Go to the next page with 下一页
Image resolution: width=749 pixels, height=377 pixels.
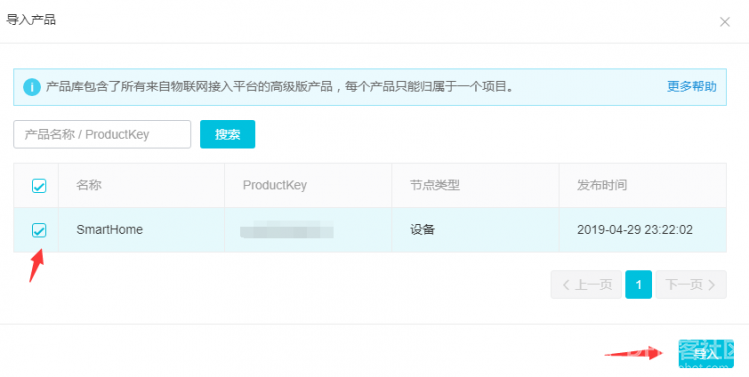tap(691, 285)
